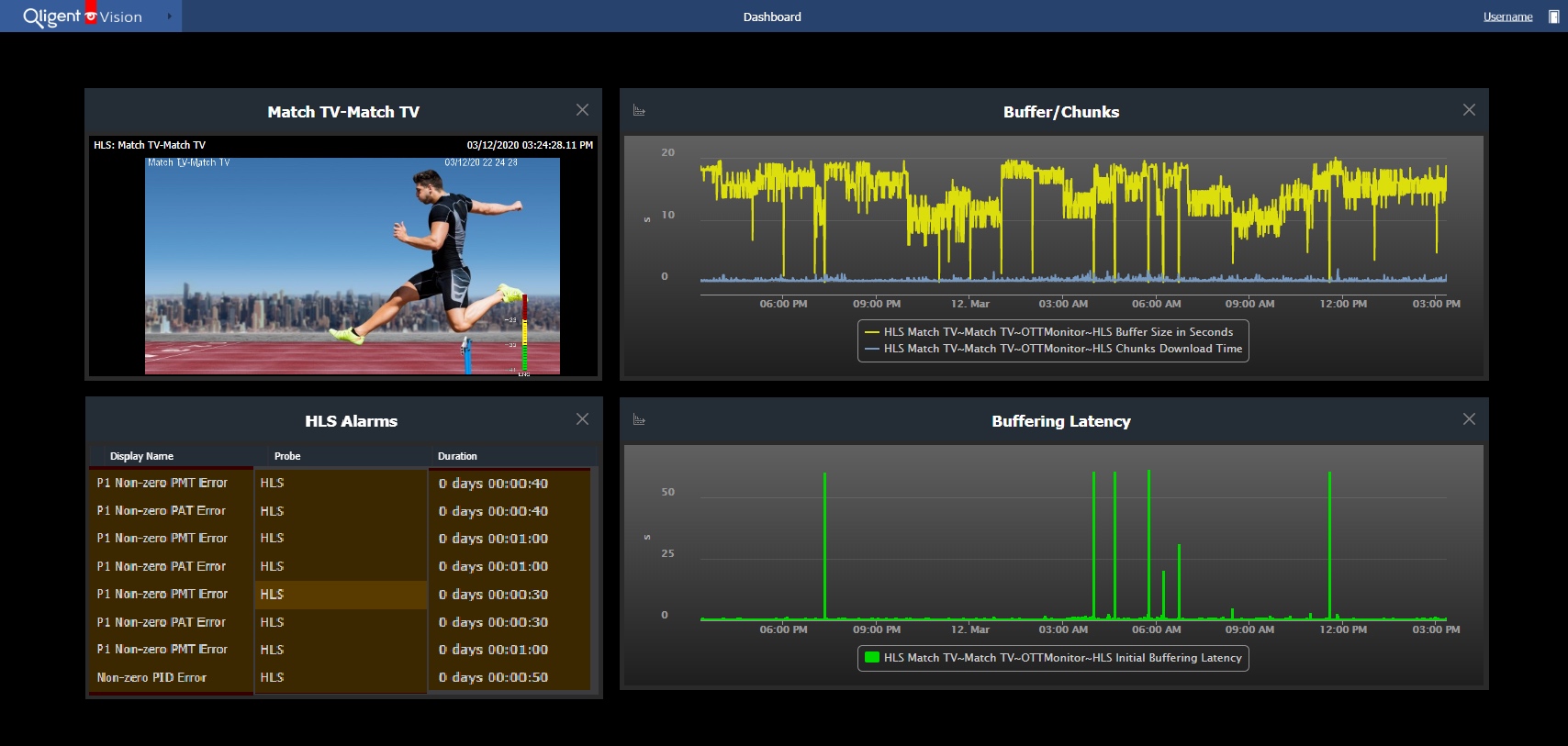Click the Qligent Vision logo

coord(82,17)
